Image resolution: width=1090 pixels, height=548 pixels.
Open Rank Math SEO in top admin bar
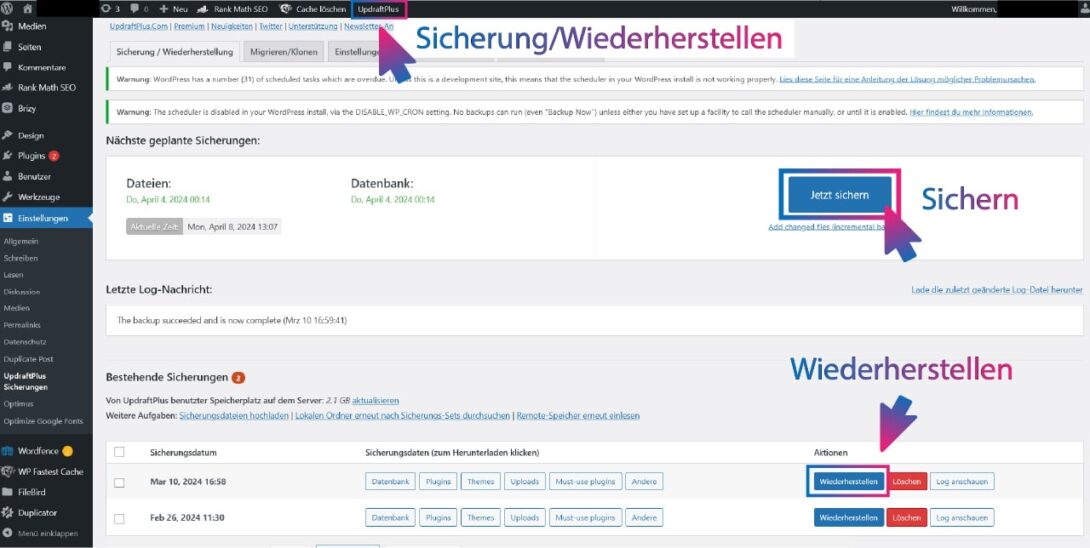click(x=233, y=9)
